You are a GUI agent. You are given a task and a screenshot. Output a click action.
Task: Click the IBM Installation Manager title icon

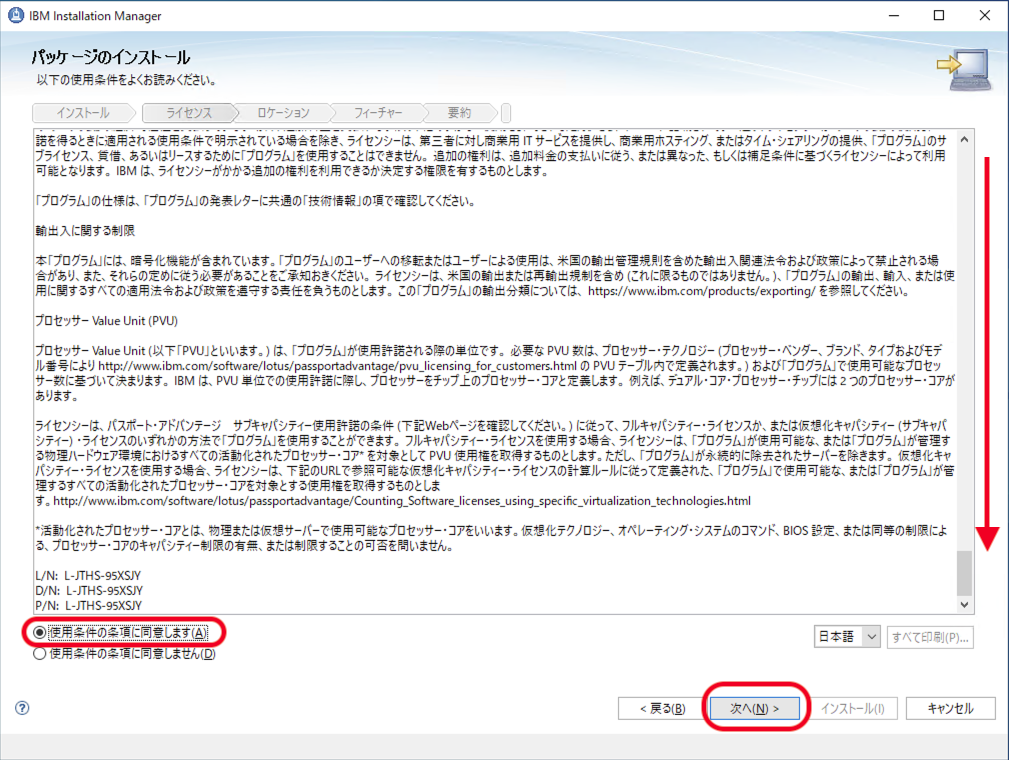15,15
